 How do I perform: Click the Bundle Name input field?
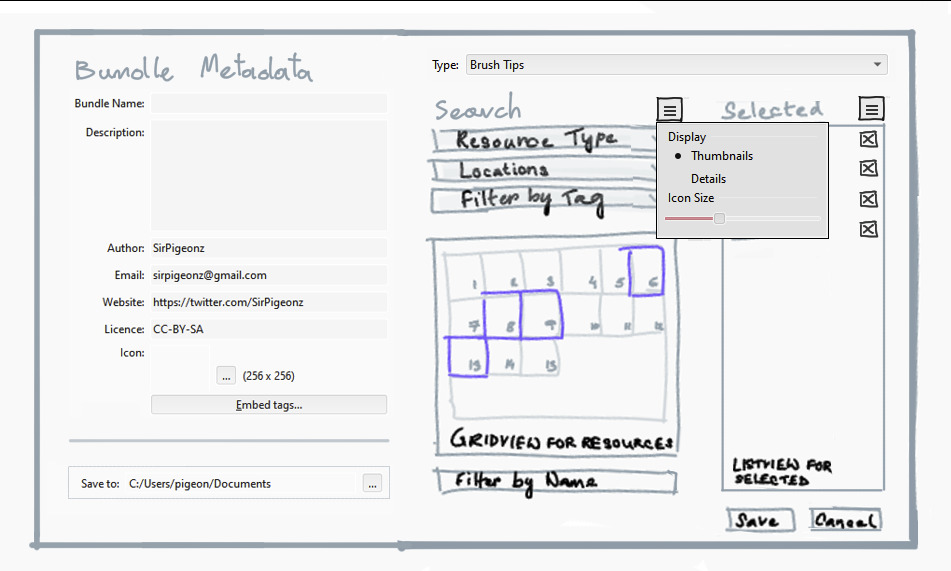click(x=269, y=103)
